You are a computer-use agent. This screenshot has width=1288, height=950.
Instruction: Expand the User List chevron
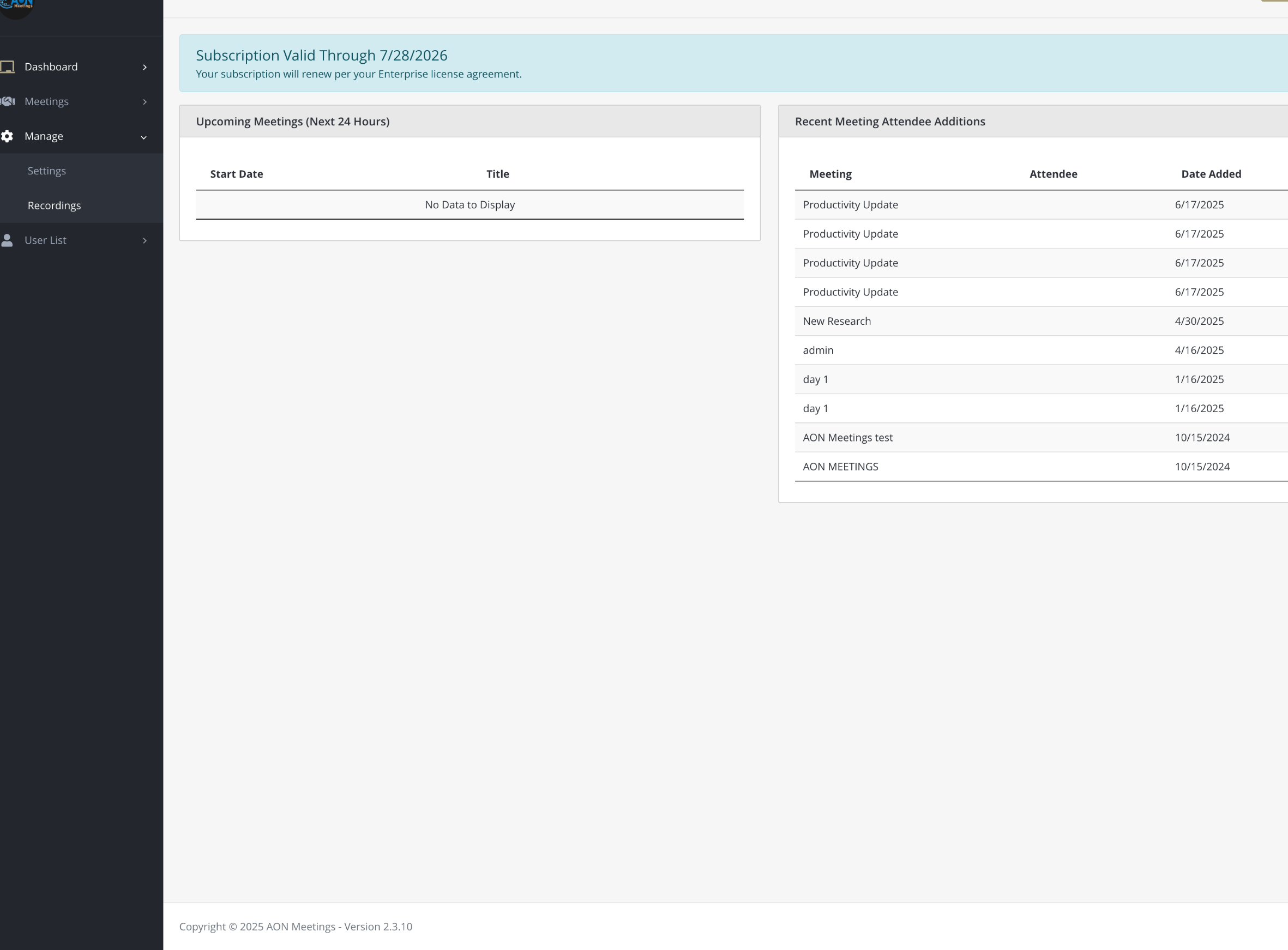[x=145, y=240]
